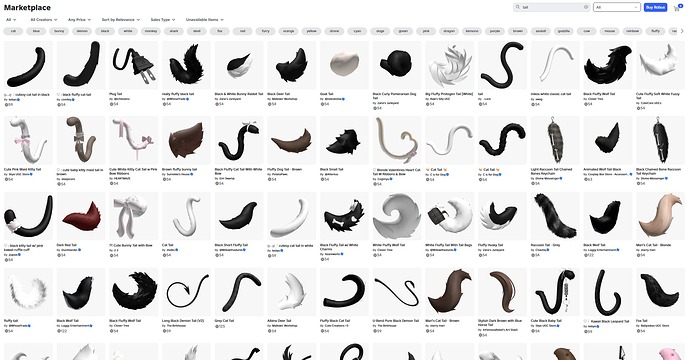Image resolution: width=690 pixels, height=360 pixels.
Task: Select the 'cat' tag chip
Action: (x=14, y=31)
